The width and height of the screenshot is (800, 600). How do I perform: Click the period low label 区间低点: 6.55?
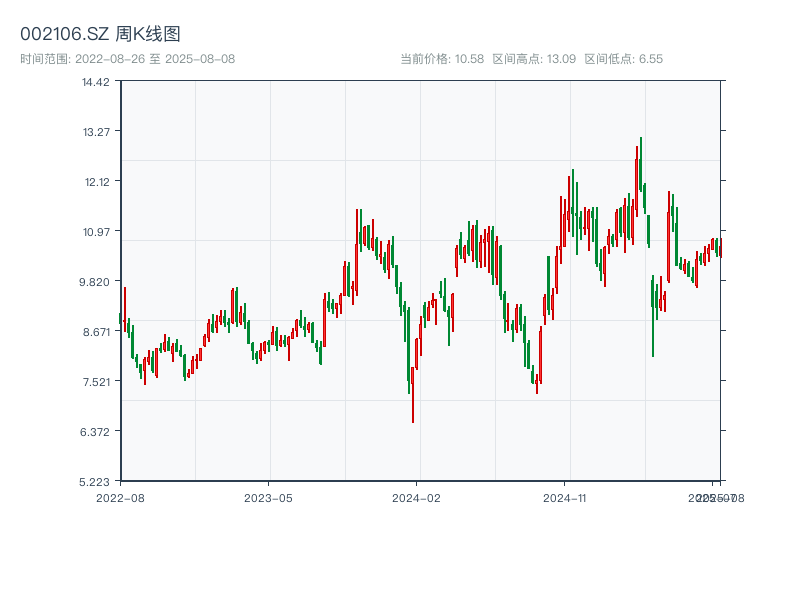(x=623, y=59)
